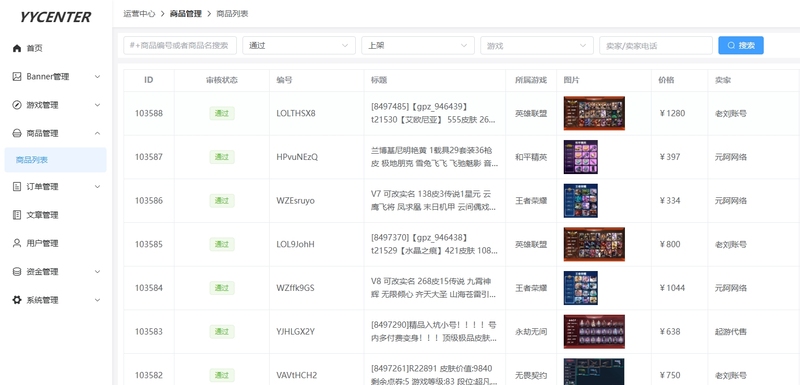This screenshot has width=800, height=385.
Task: Click 和平精英 in row 103587
Action: coord(531,157)
